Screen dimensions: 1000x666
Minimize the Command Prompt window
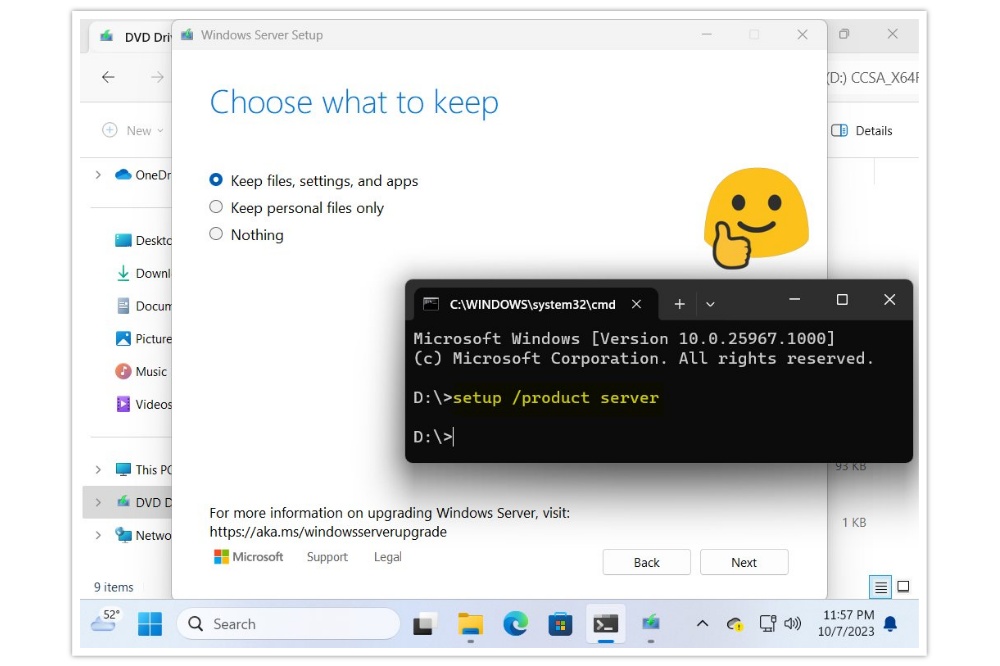tap(795, 299)
